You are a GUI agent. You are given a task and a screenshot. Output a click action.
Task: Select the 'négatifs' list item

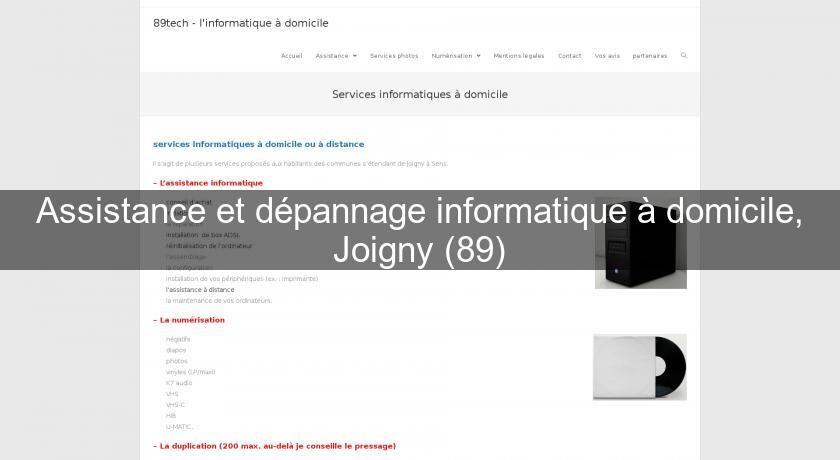click(x=178, y=339)
